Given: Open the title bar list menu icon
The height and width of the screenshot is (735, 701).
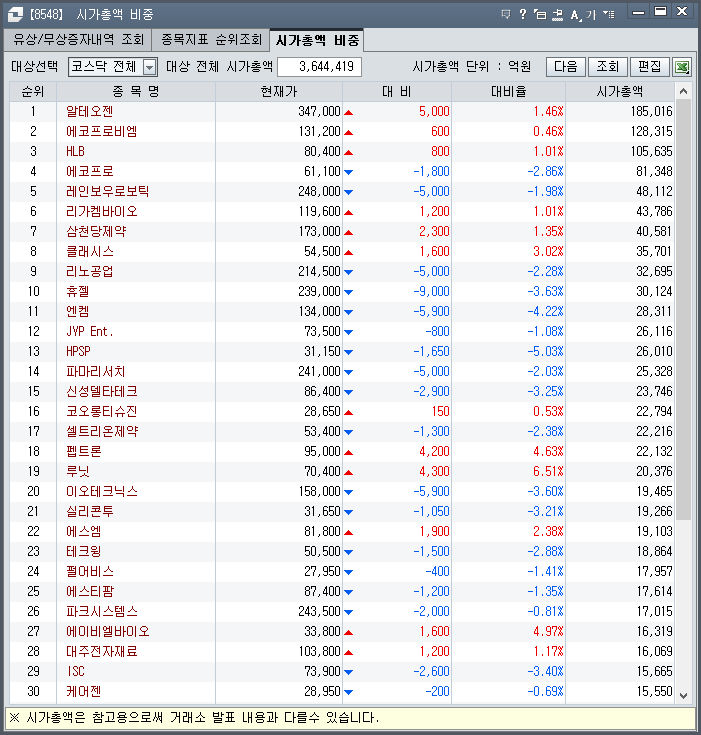Looking at the screenshot, I should coord(609,15).
